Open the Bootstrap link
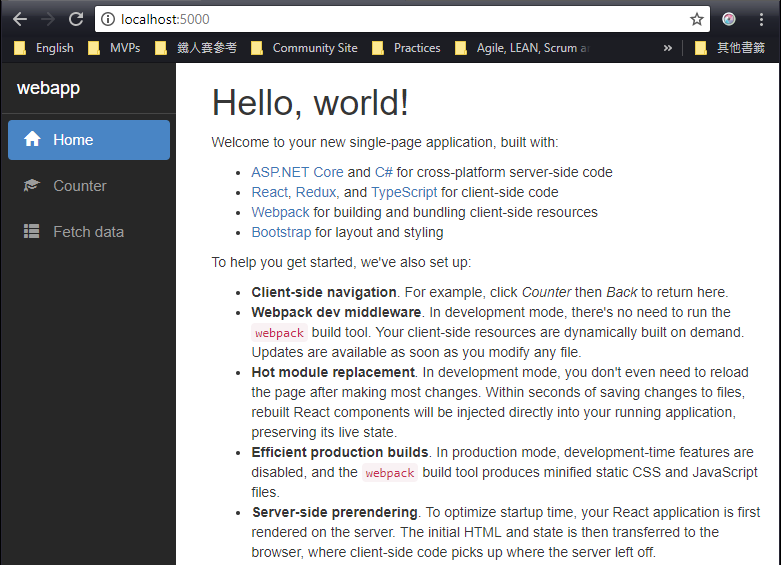The image size is (781, 565). tap(281, 232)
